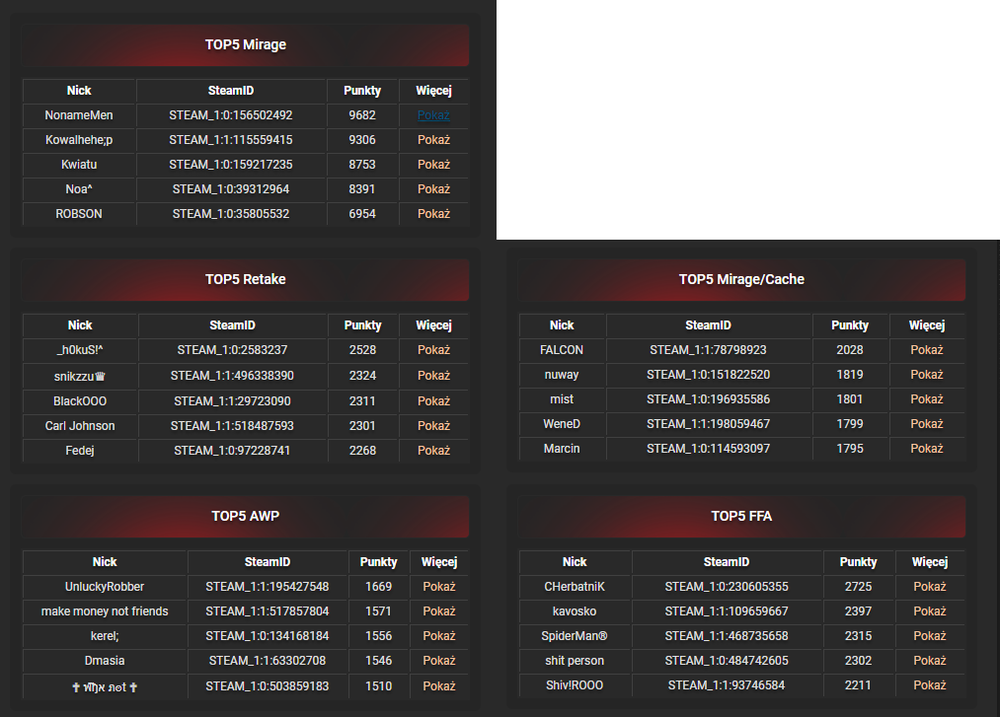1000x717 pixels.
Task: Click SteamID column header in TOP5 Retake
Action: [232, 325]
